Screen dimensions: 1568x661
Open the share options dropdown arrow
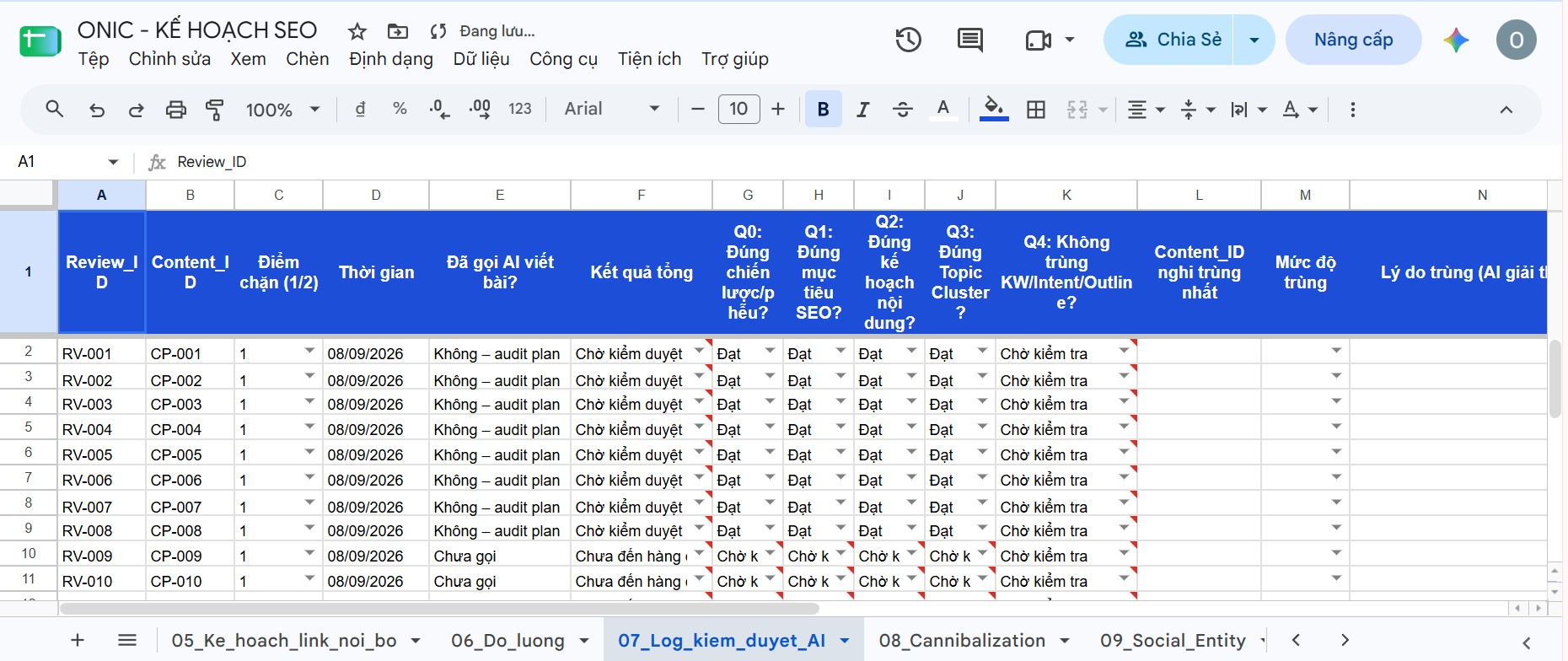coord(1254,40)
